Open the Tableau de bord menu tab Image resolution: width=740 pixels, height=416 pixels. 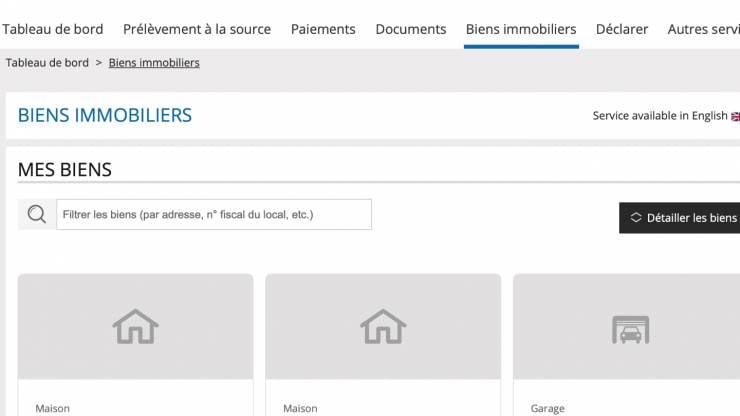52,29
